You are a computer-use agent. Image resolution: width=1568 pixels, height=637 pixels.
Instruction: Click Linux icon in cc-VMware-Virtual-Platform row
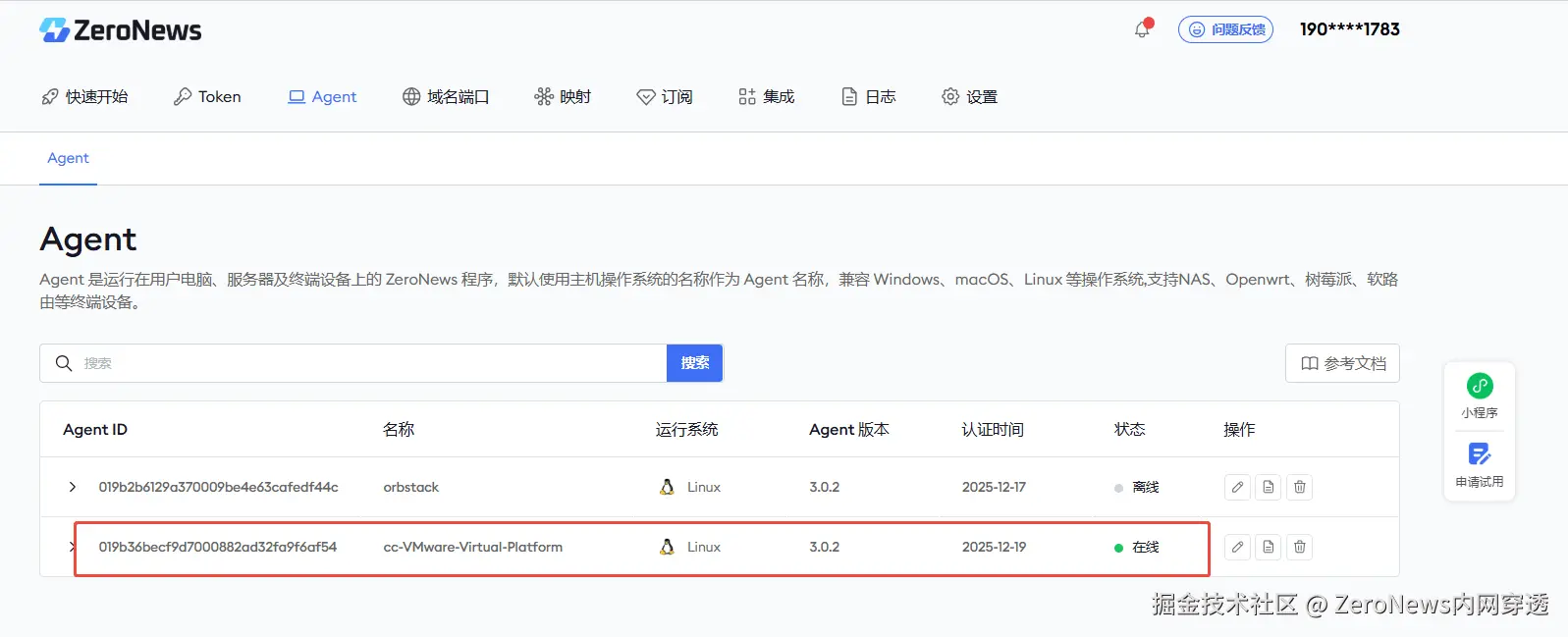click(668, 547)
